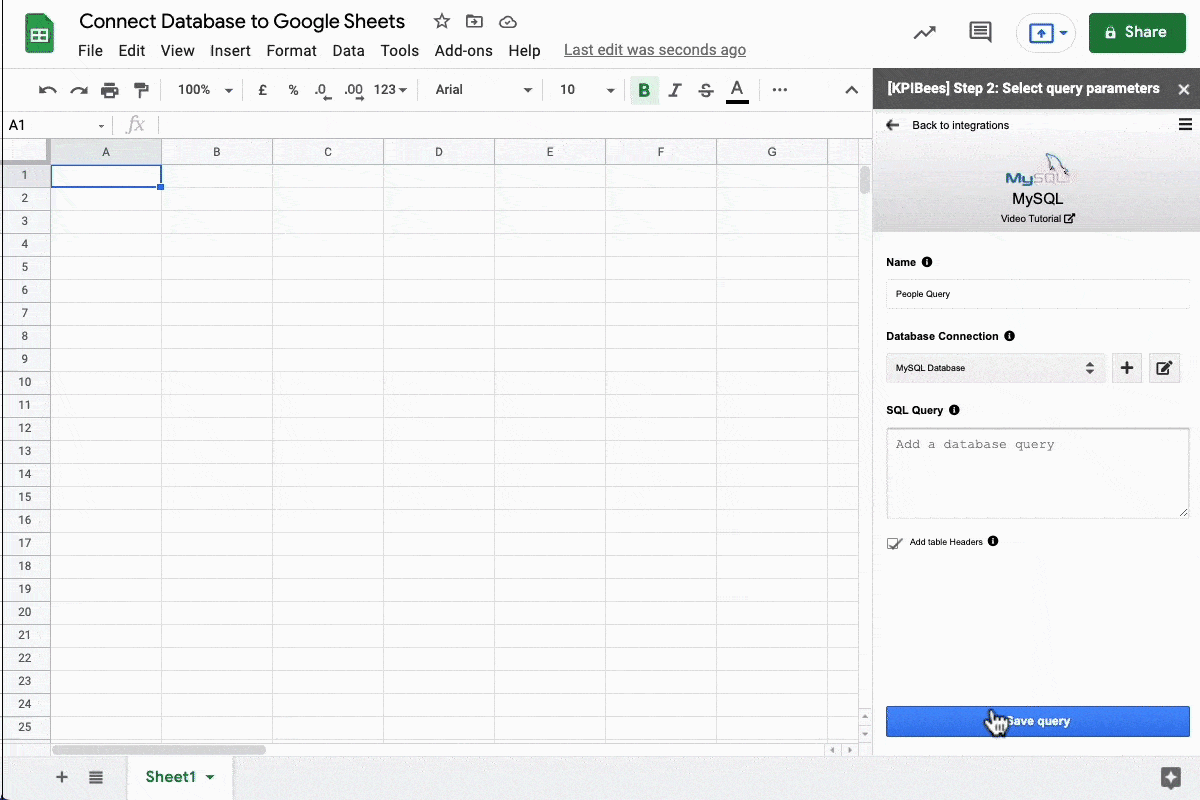The width and height of the screenshot is (1200, 800).
Task: Edit the current database connection
Action: [1164, 368]
